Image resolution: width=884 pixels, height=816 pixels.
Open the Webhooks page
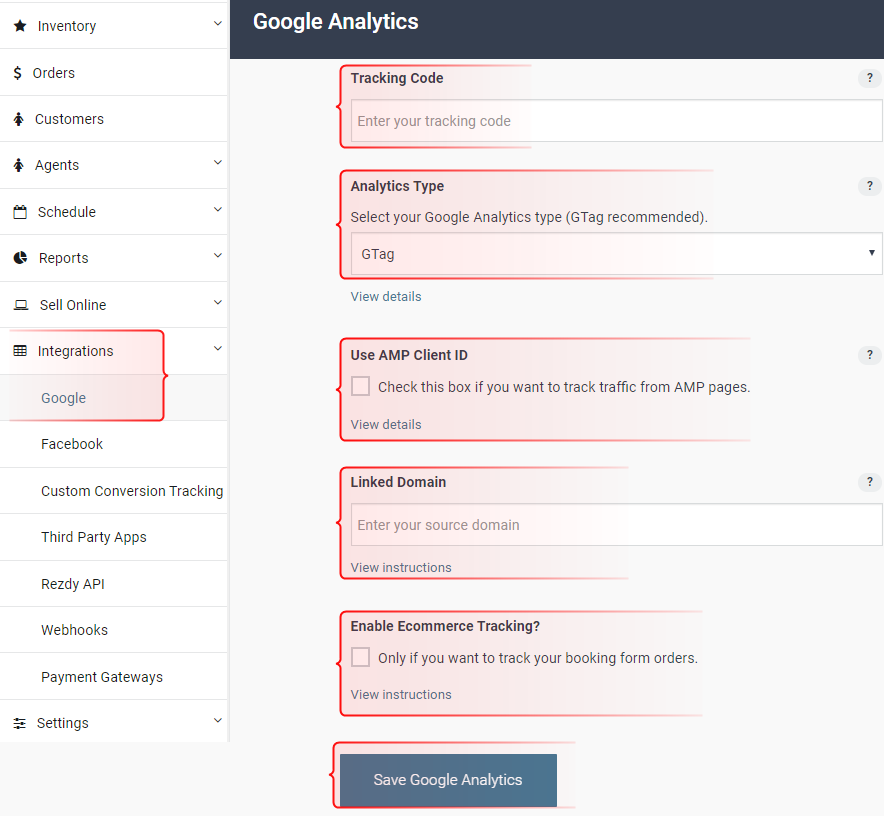[113, 630]
